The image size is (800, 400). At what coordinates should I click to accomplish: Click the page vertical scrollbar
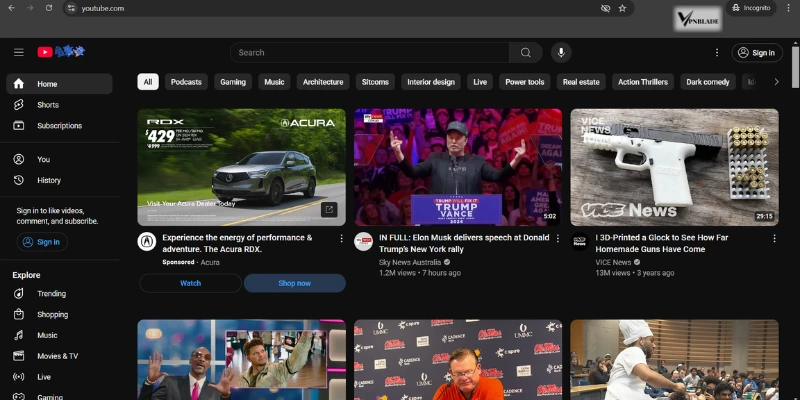pos(795,67)
